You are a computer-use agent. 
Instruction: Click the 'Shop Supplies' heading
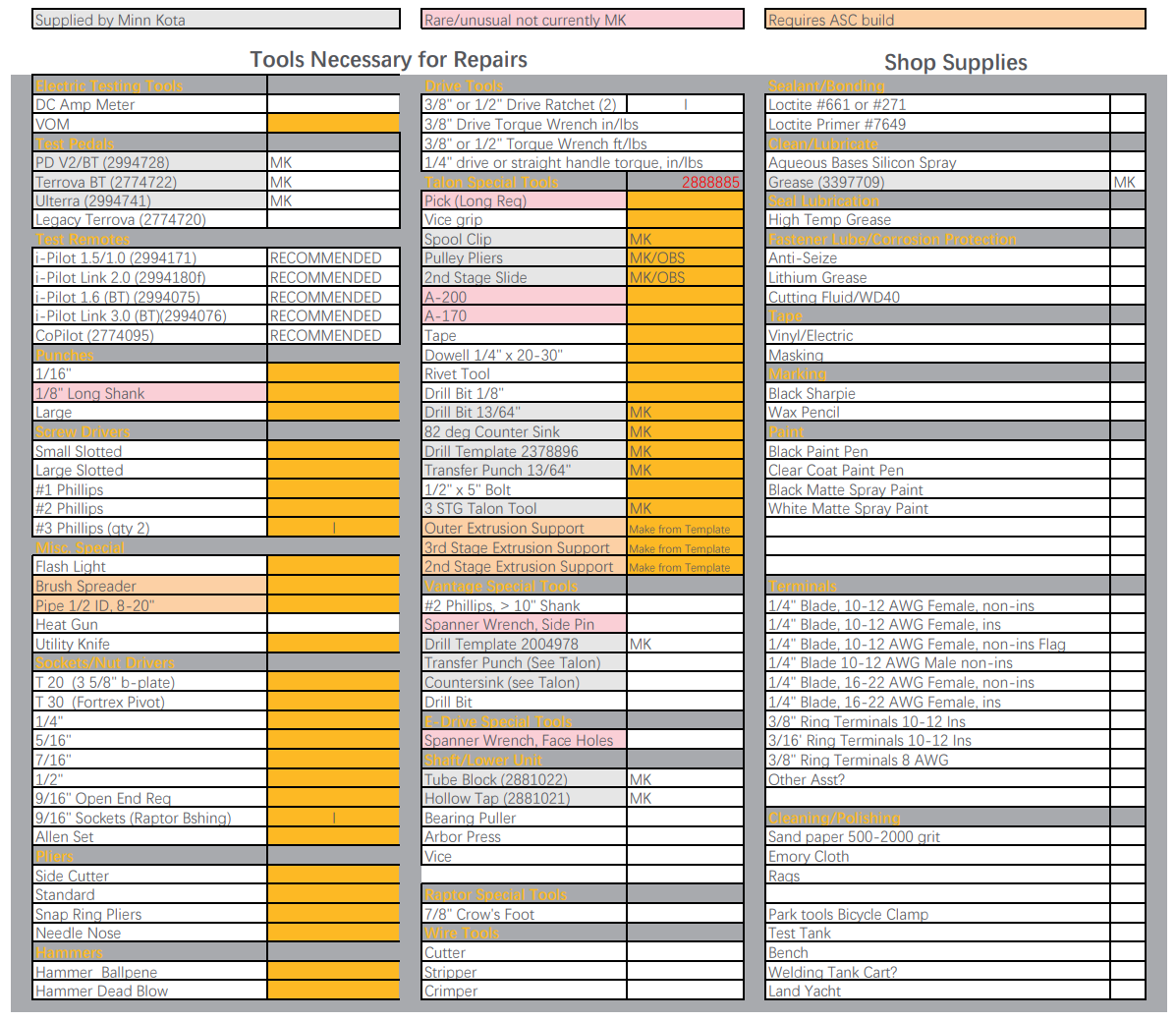956,62
